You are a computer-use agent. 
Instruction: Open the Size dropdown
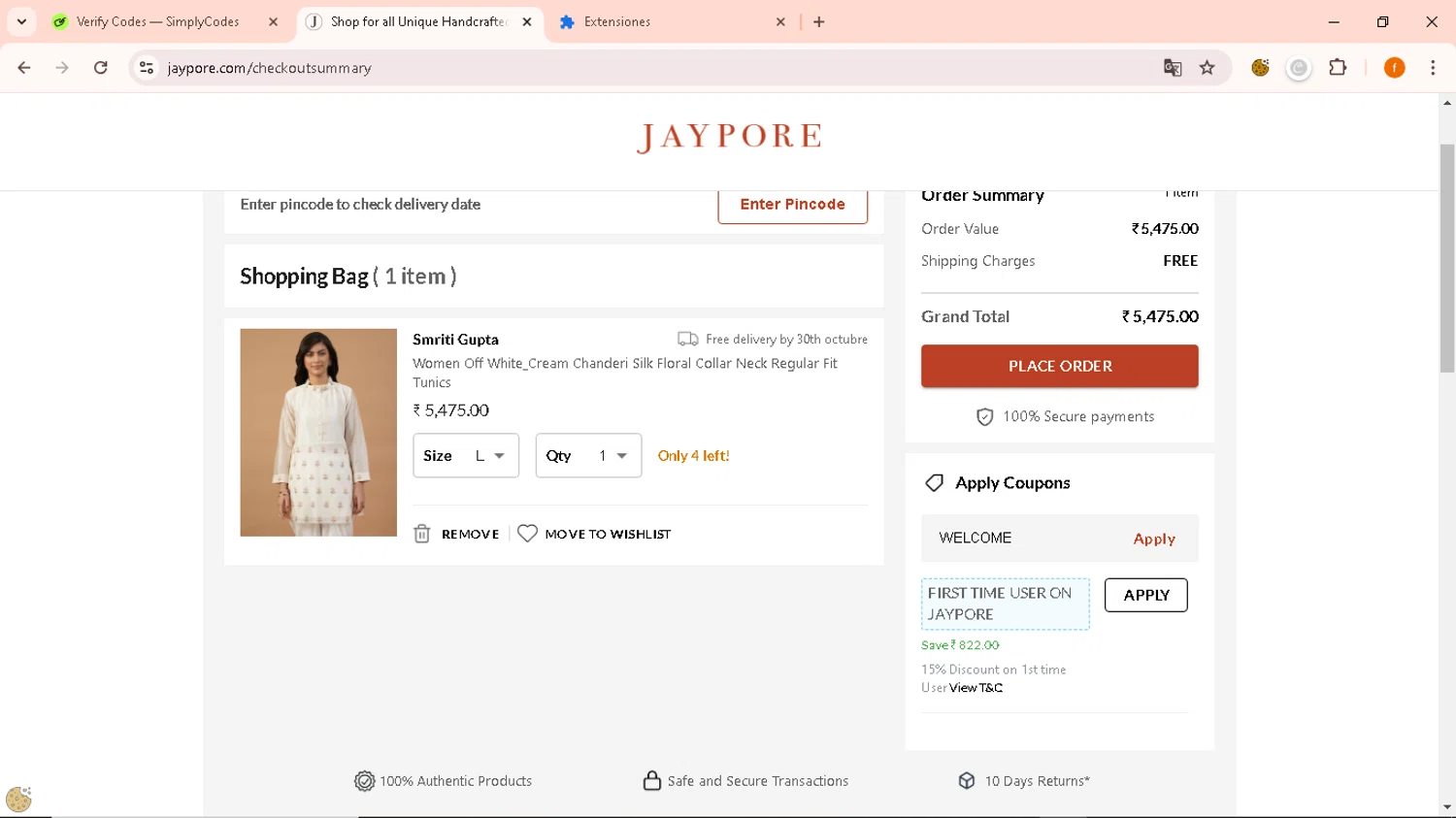coord(466,456)
